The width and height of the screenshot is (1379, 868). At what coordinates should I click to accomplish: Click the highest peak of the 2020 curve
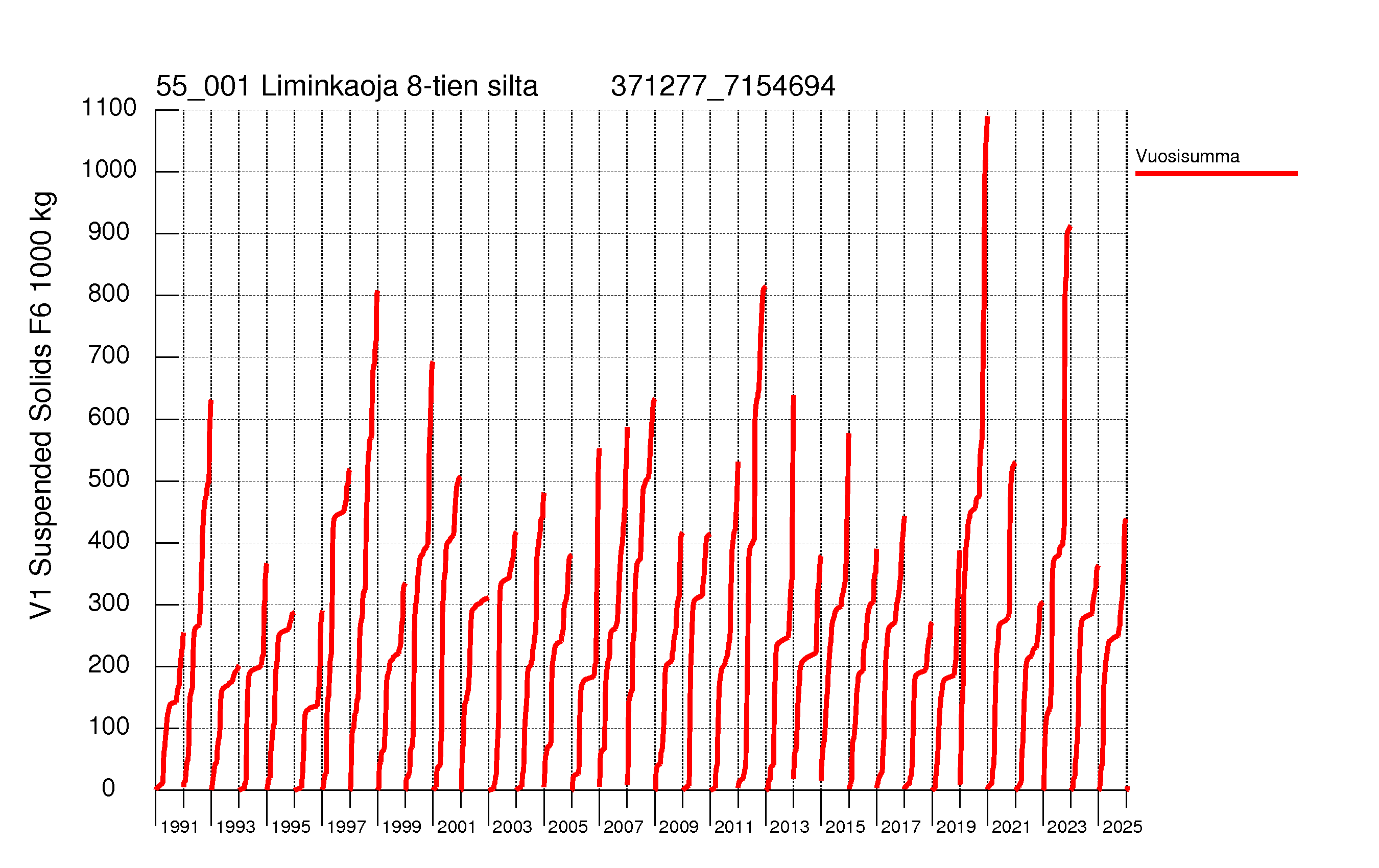point(987,118)
